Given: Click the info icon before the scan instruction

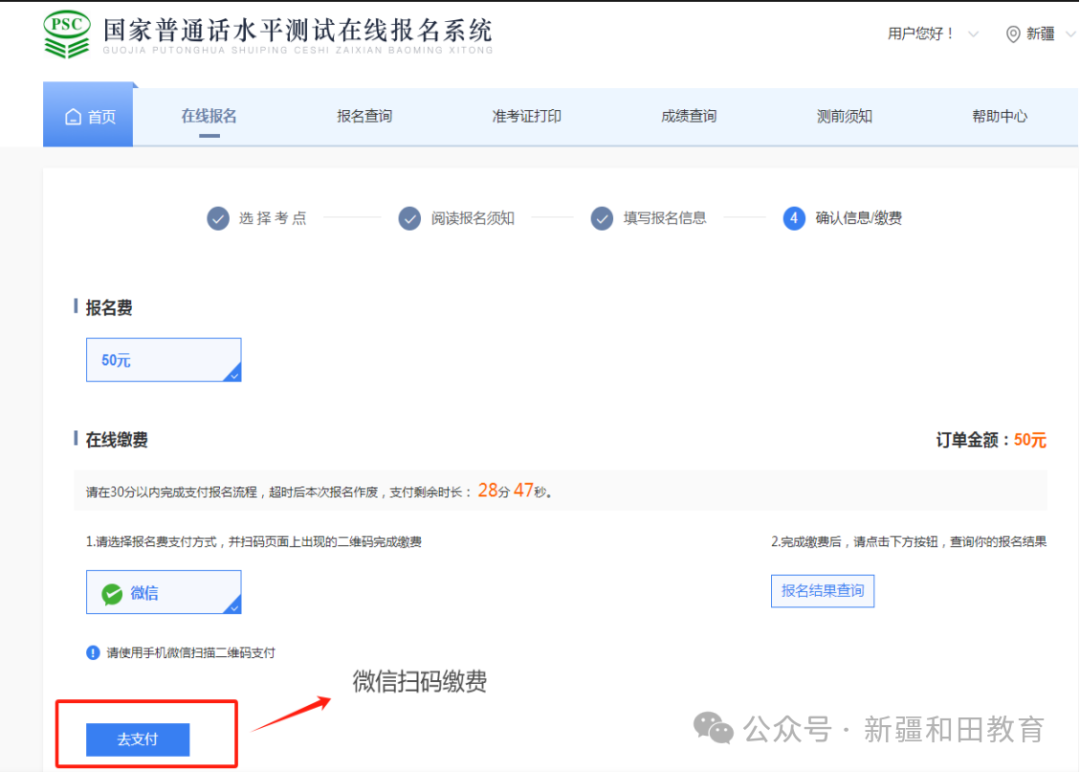Looking at the screenshot, I should click(91, 652).
